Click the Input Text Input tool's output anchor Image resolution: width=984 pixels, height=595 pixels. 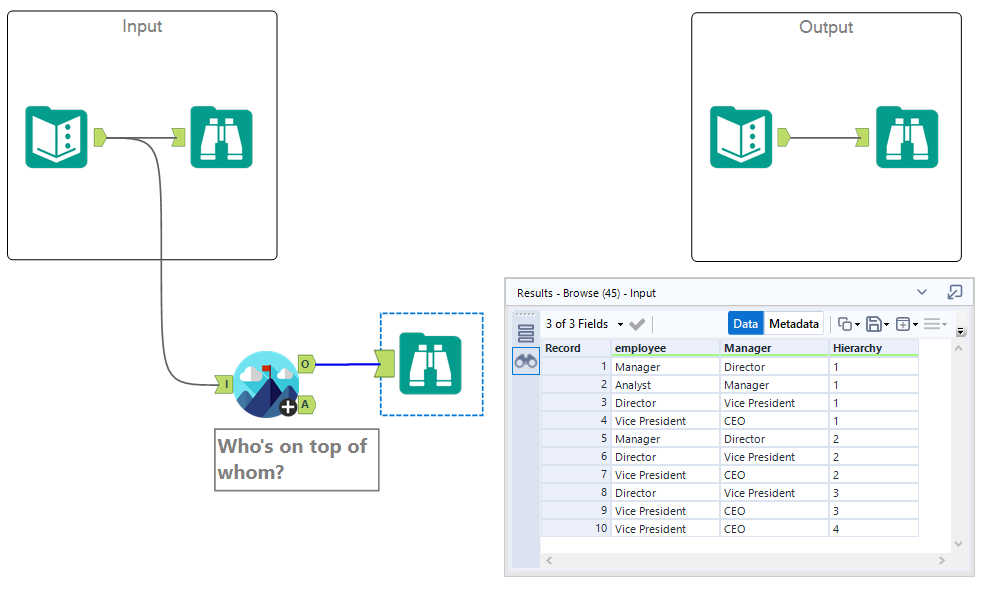point(100,137)
